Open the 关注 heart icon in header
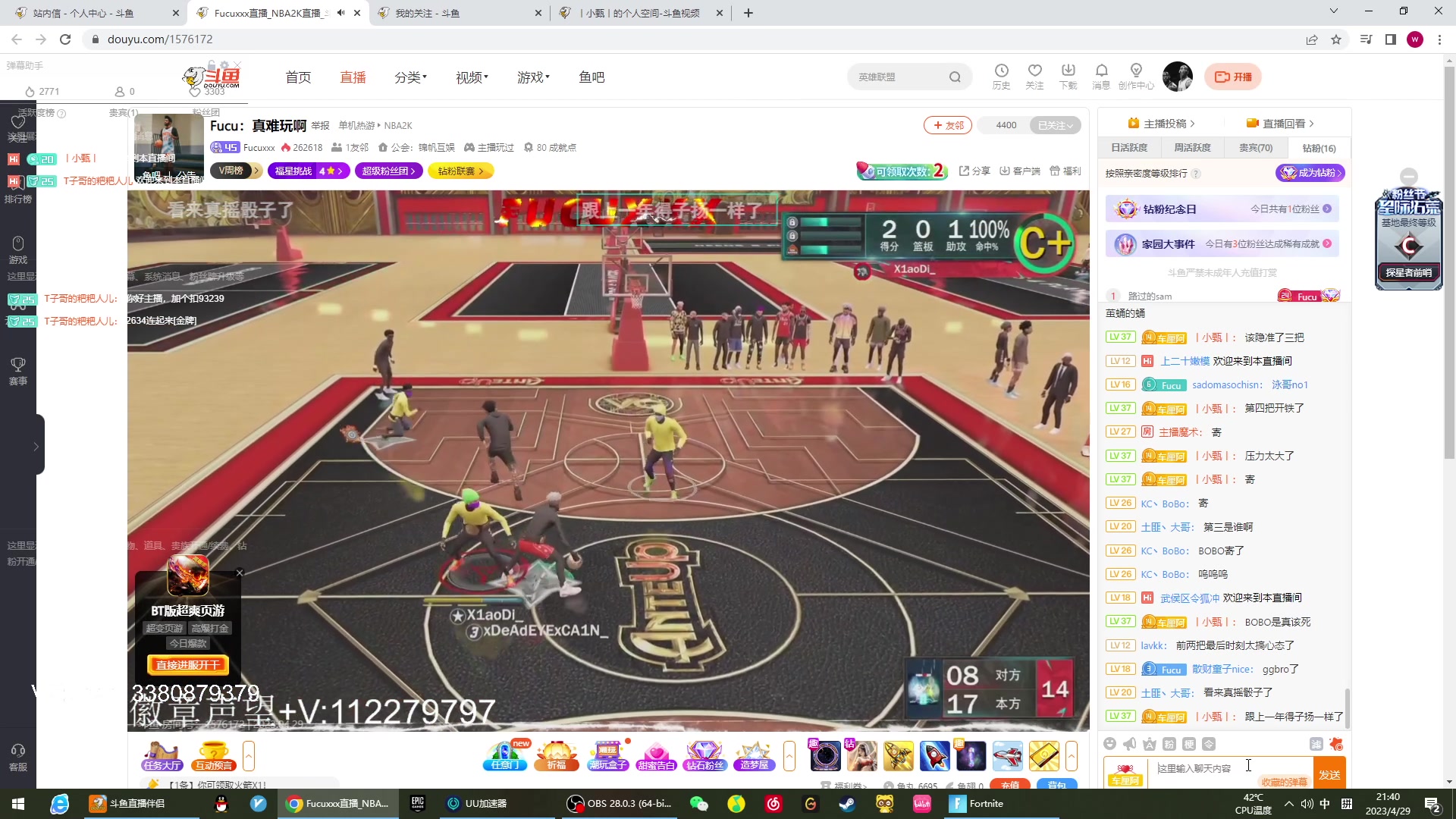Image resolution: width=1456 pixels, height=819 pixels. [x=1034, y=77]
